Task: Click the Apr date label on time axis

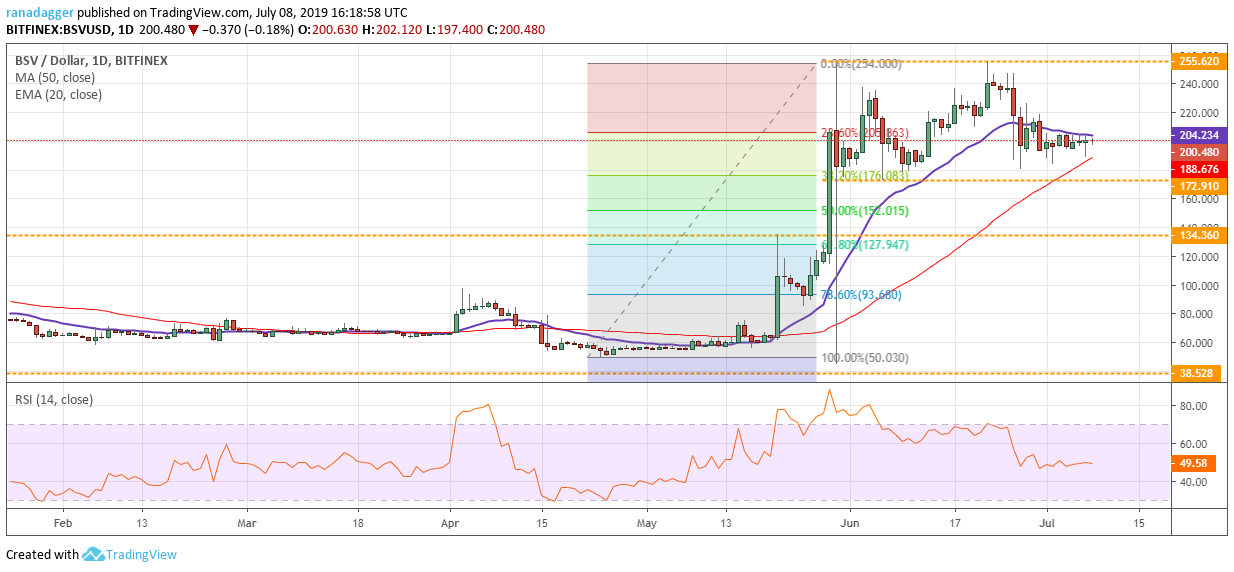Action: [x=450, y=522]
